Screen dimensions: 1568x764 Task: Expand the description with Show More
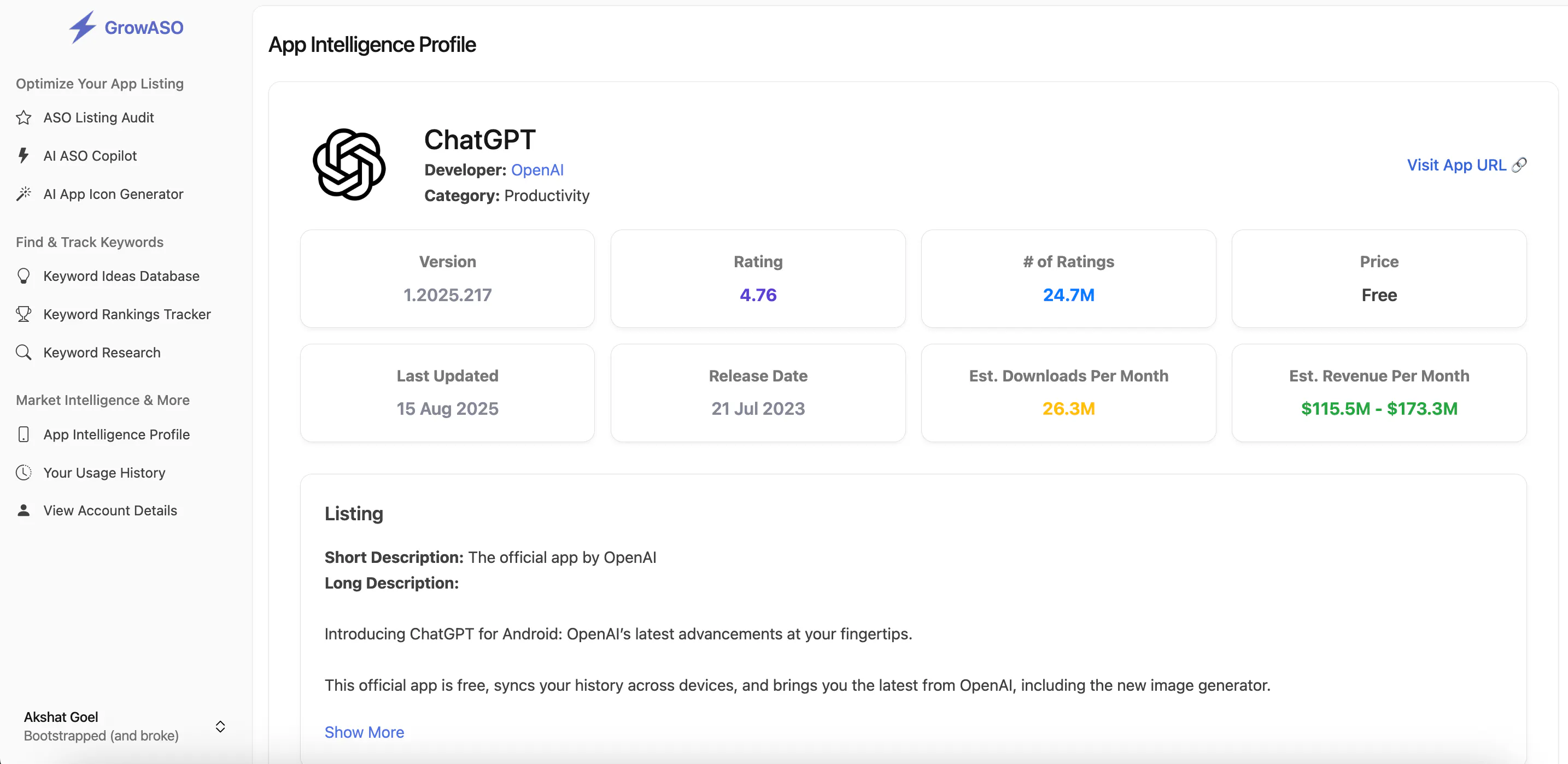tap(364, 732)
